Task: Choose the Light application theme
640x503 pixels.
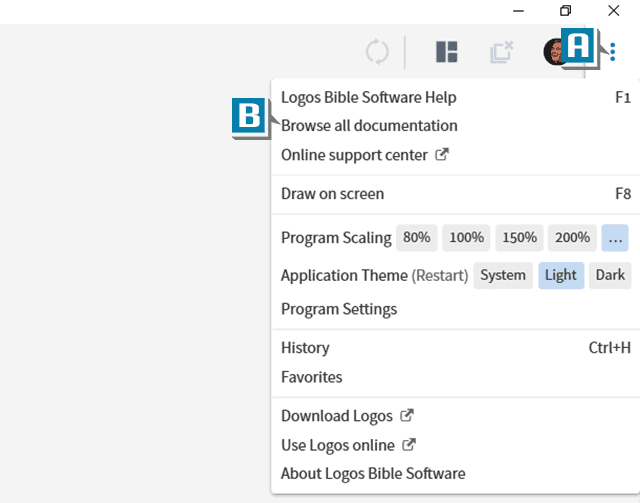Action: [x=561, y=275]
